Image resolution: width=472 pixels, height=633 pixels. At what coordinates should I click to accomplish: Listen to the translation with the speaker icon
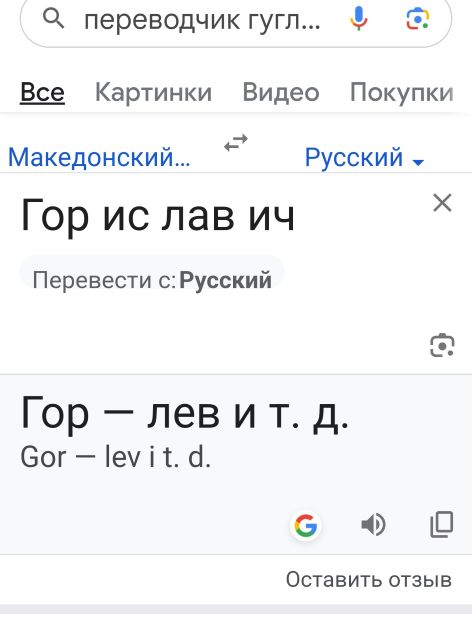tap(373, 524)
